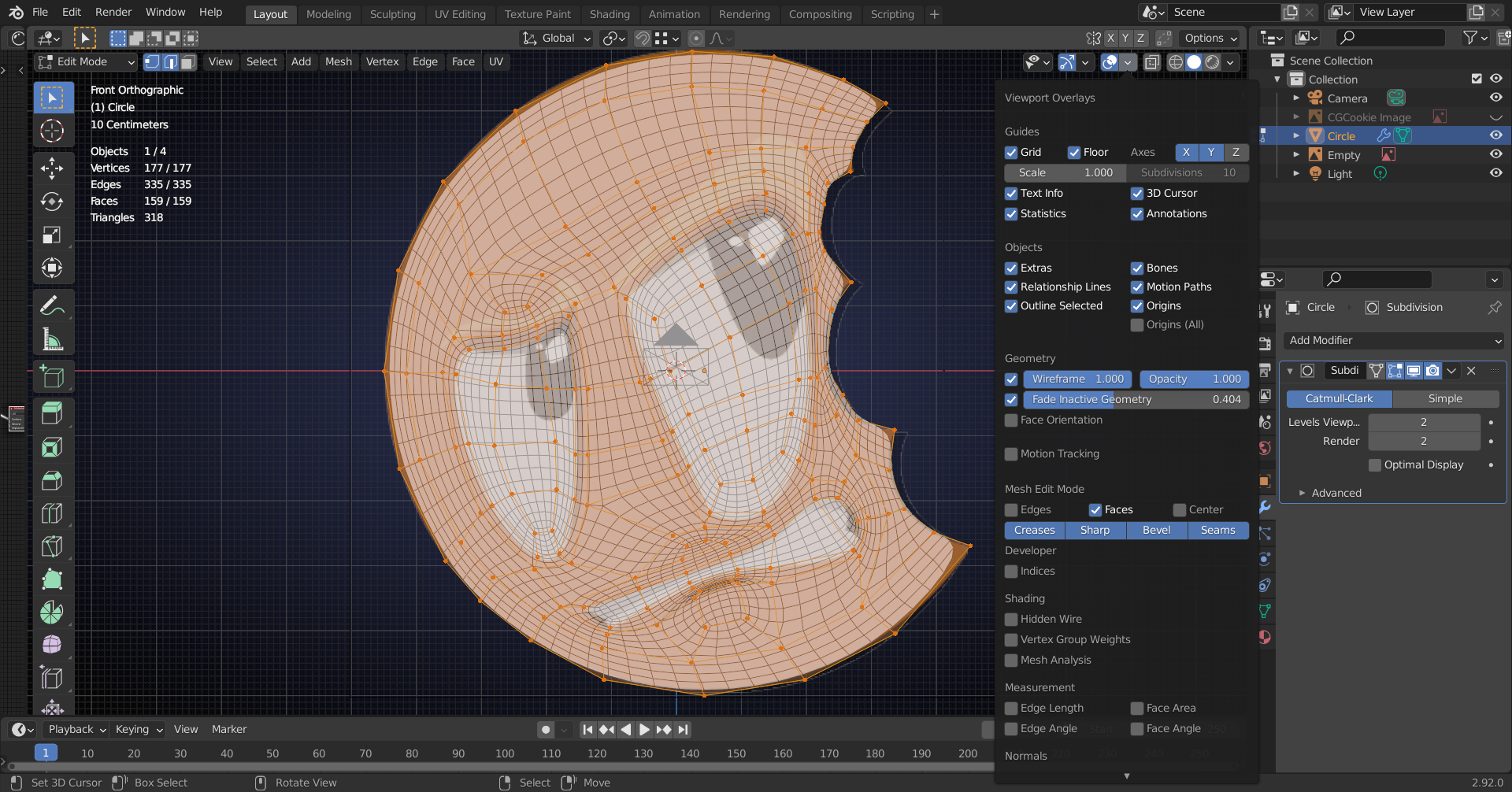Hide the Camera object in outliner
This screenshot has width=1512, height=792.
(1495, 98)
